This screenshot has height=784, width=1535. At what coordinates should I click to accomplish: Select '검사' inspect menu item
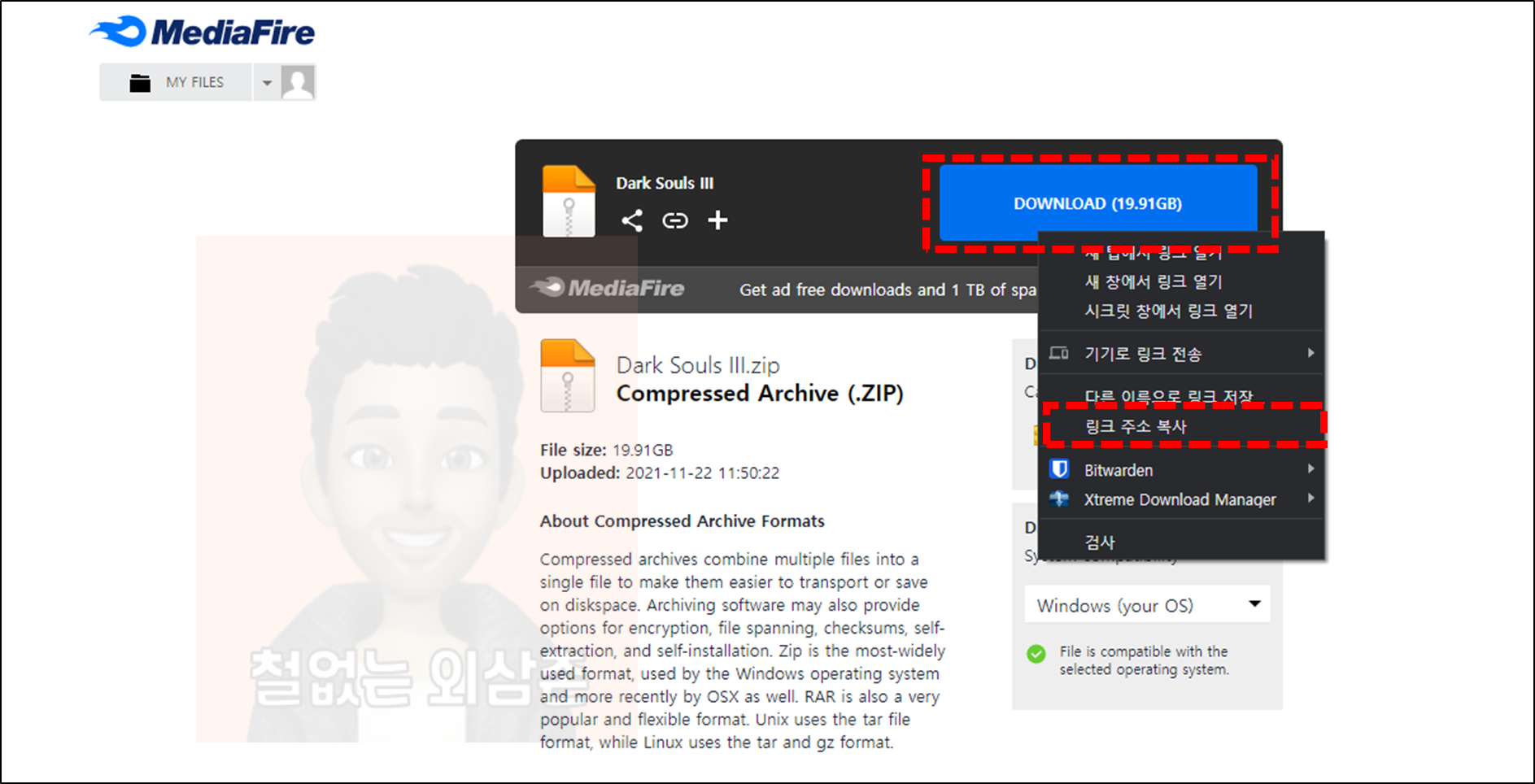tap(1181, 542)
